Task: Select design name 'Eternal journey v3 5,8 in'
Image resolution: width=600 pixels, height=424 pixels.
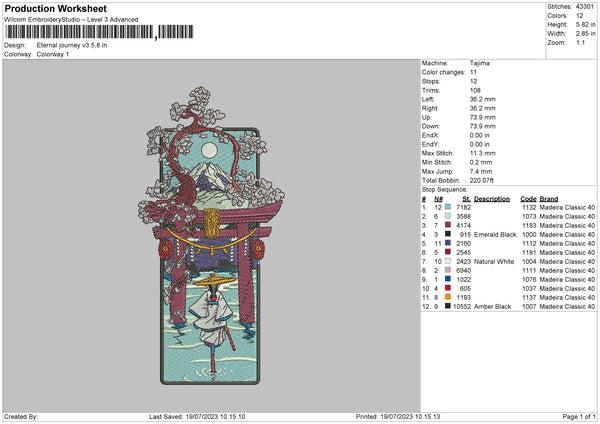Action: click(72, 45)
